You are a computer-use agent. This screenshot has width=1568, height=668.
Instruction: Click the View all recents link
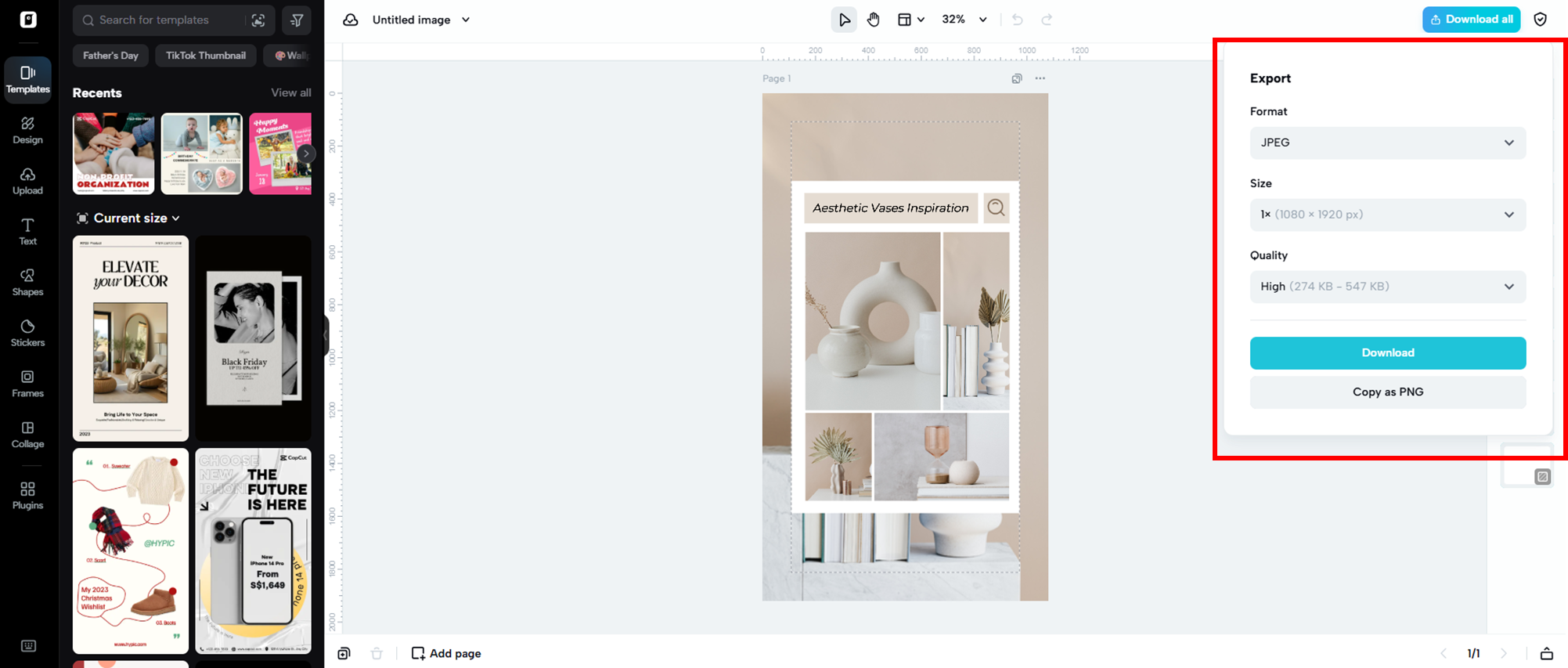pos(290,92)
